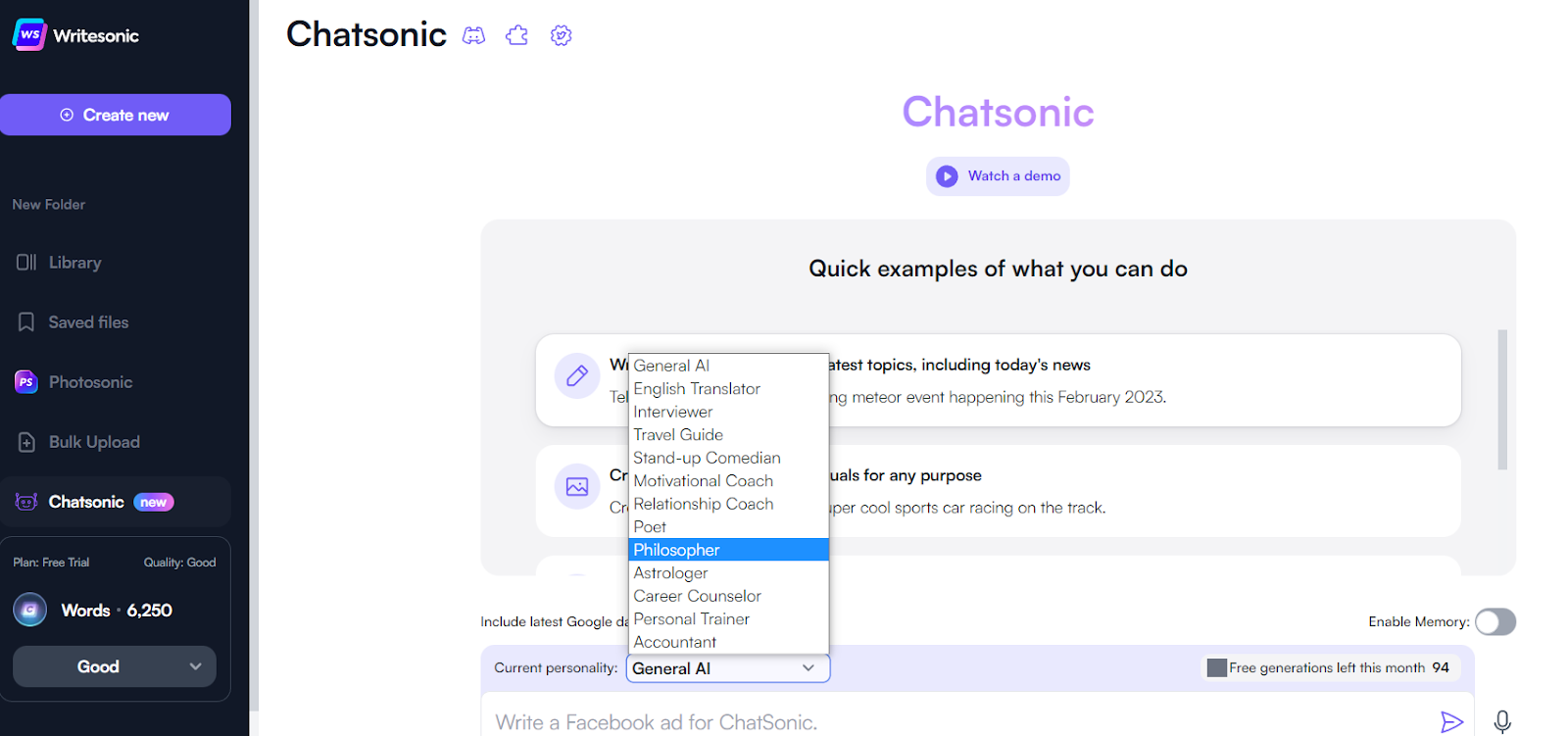Activate the microphone voice input icon

[x=1502, y=722]
